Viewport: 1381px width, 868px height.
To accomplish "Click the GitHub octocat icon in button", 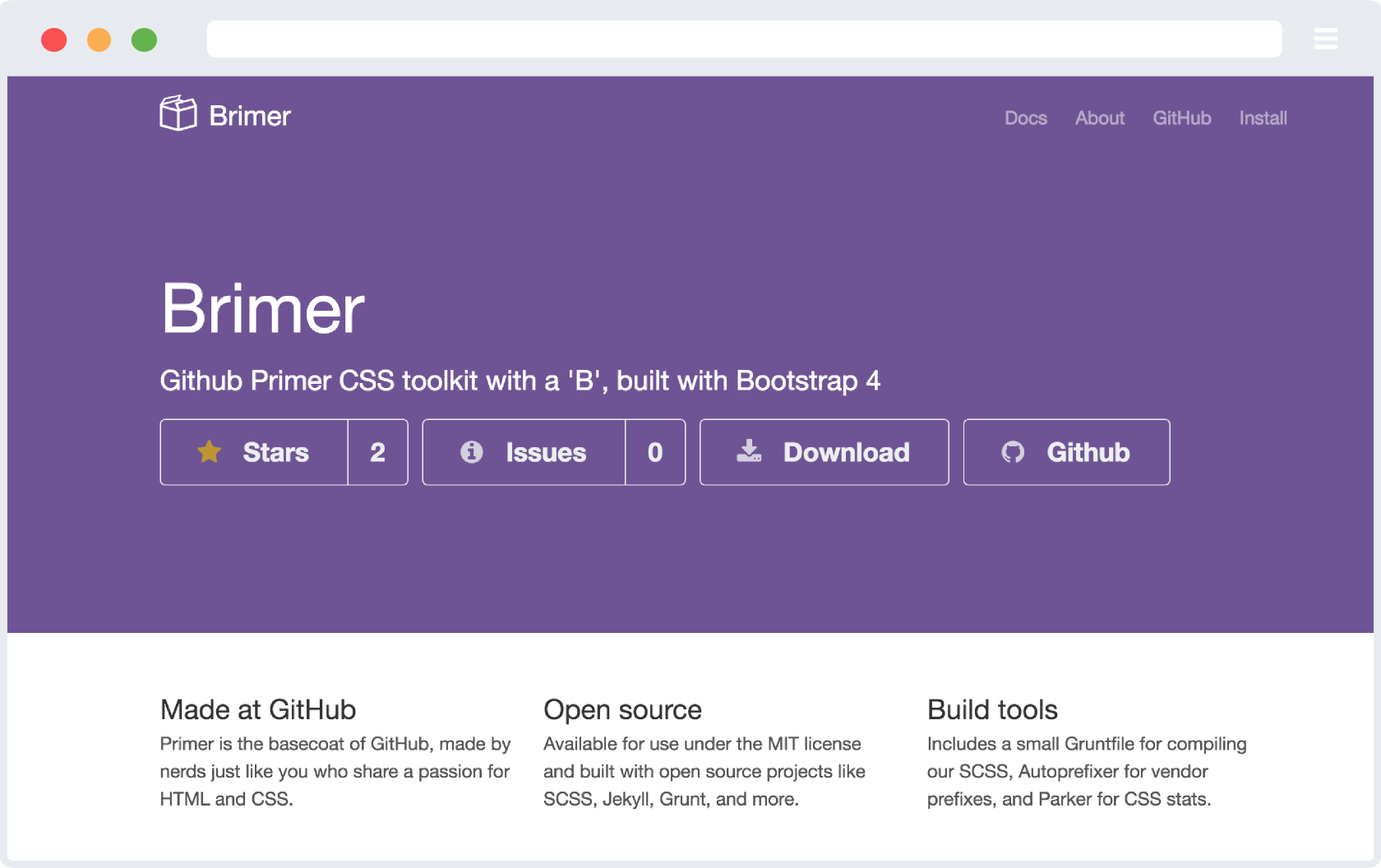I will [x=1013, y=452].
